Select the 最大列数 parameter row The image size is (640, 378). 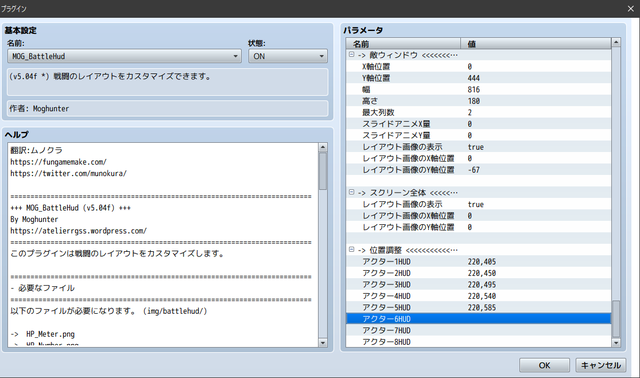(x=478, y=112)
